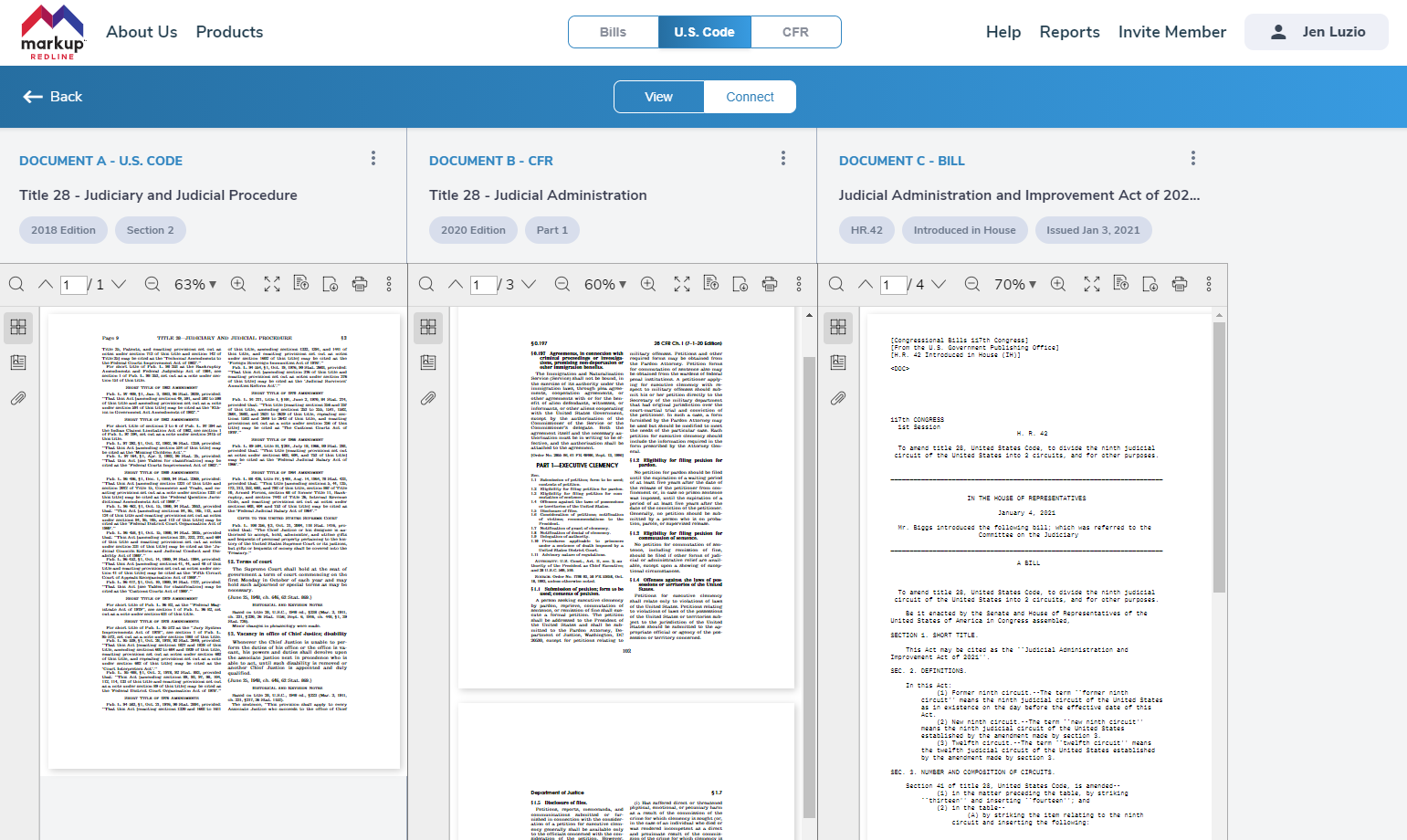The image size is (1407, 840).
Task: Open the Help link
Action: [x=1003, y=32]
